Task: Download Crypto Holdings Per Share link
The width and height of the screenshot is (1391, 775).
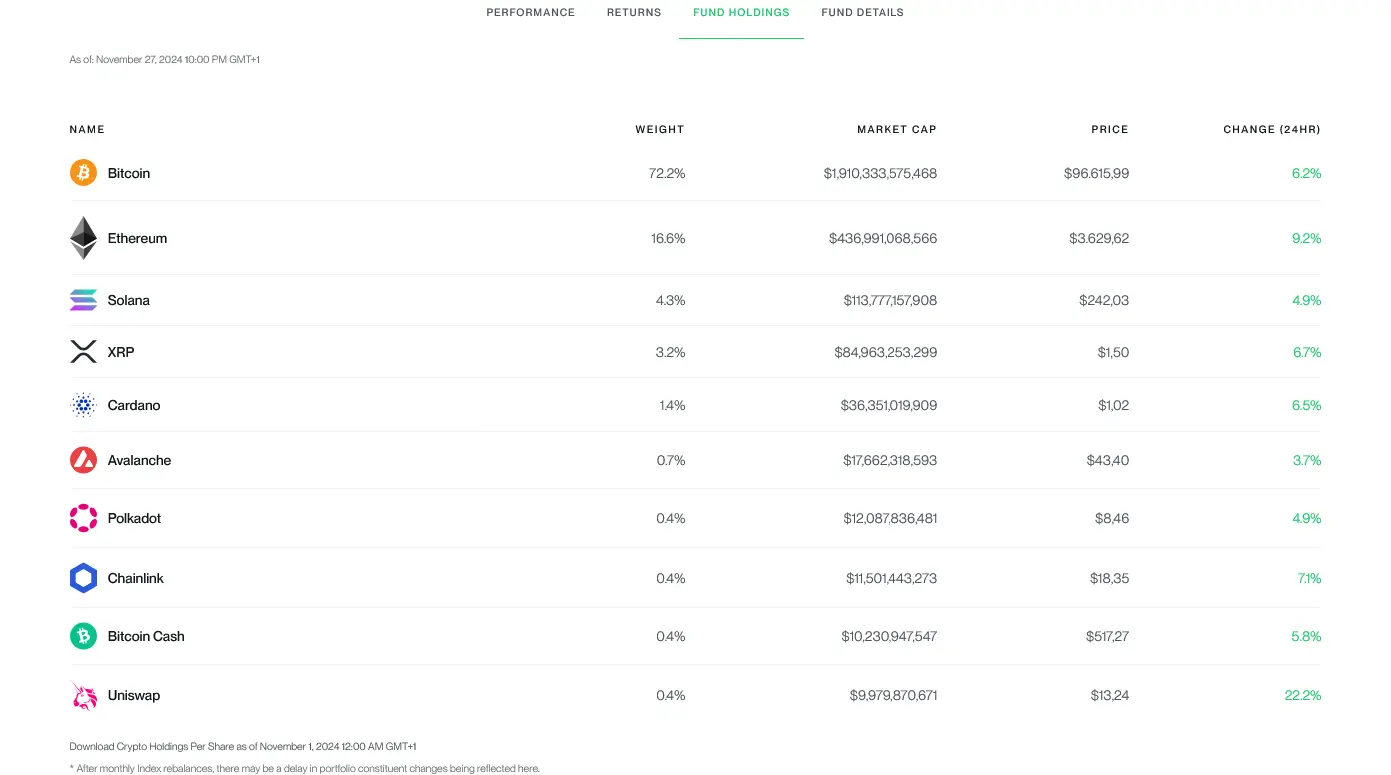Action: (243, 747)
